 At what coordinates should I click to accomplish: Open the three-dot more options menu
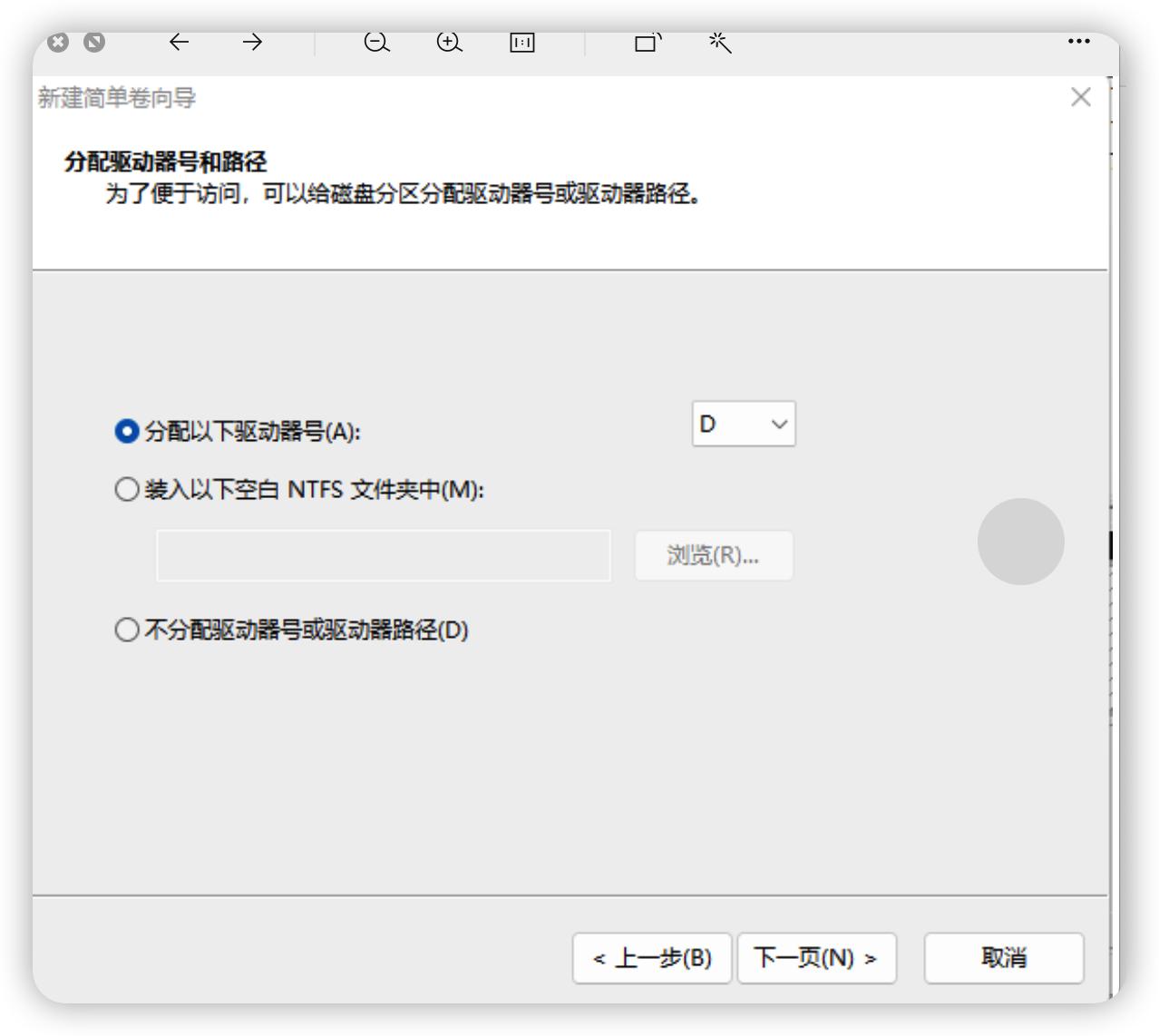[1078, 42]
